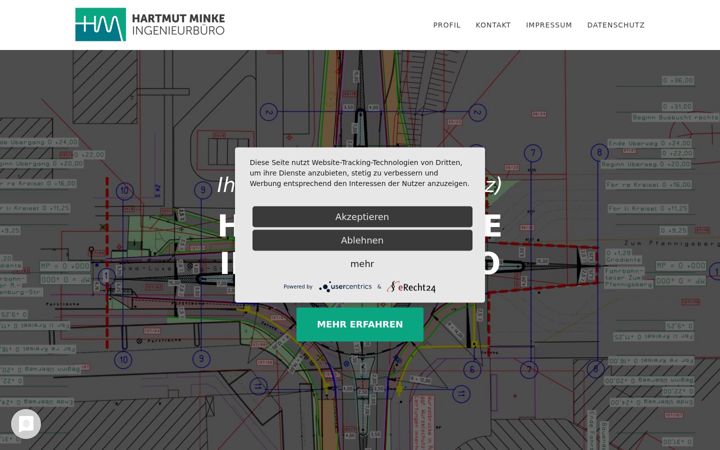Show more options with the mehr link
The width and height of the screenshot is (720, 450).
coord(362,264)
